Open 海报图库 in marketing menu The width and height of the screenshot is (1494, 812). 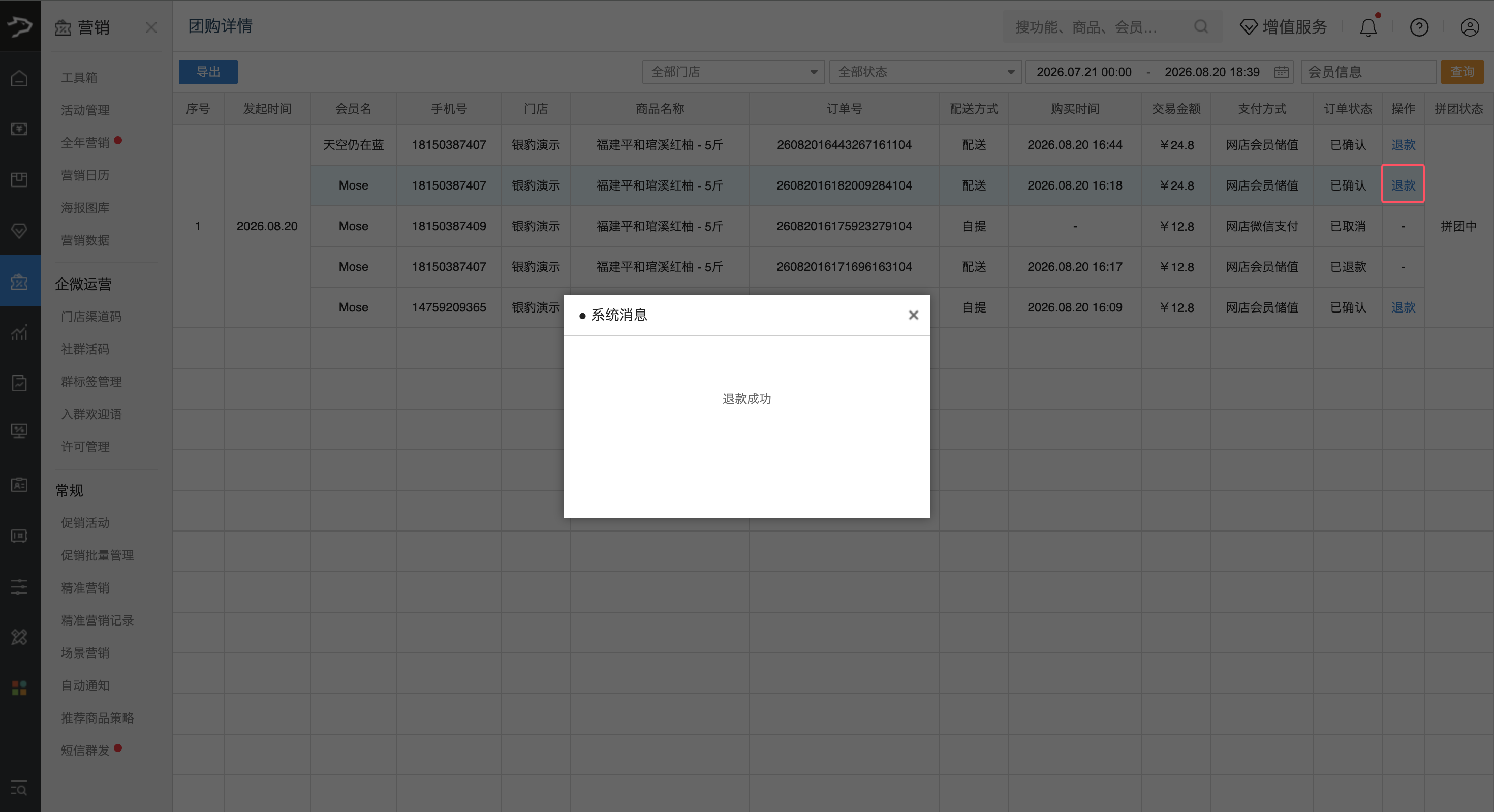pos(85,208)
